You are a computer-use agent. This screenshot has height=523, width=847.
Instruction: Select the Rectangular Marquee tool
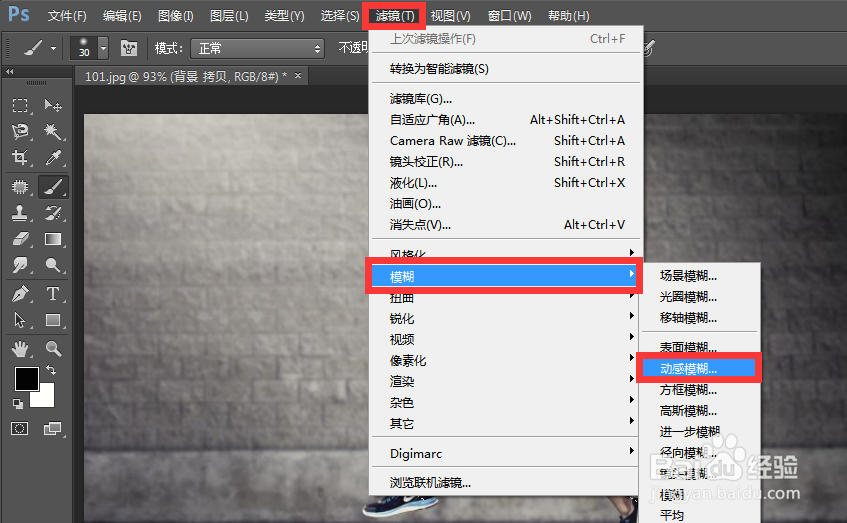coord(20,105)
